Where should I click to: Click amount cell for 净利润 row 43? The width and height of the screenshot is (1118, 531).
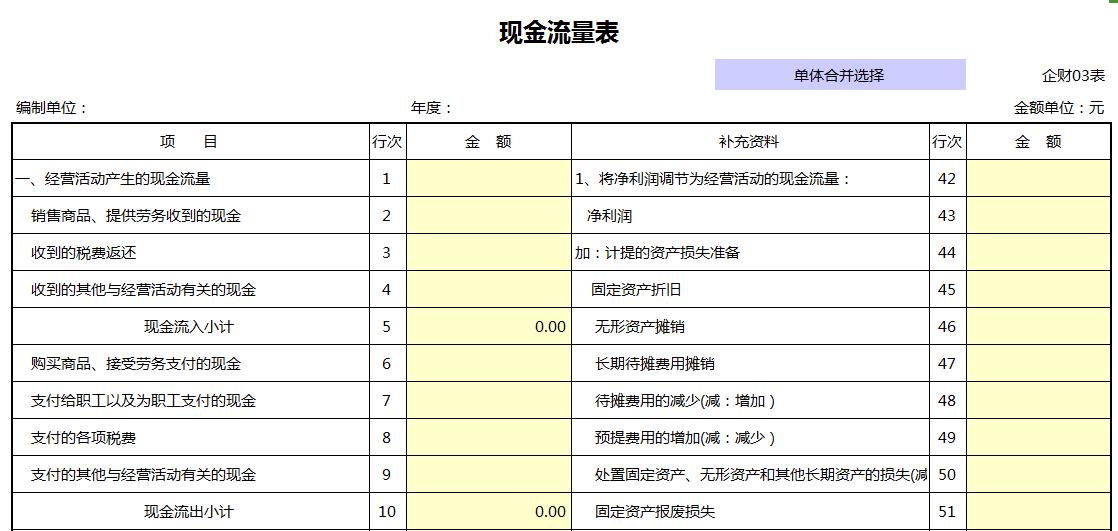(1038, 215)
